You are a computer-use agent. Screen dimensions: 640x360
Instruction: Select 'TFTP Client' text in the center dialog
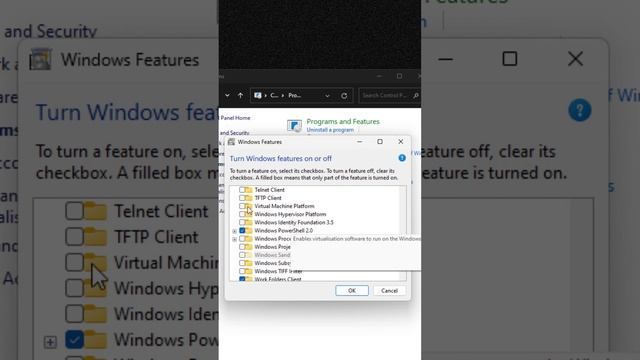coord(268,198)
